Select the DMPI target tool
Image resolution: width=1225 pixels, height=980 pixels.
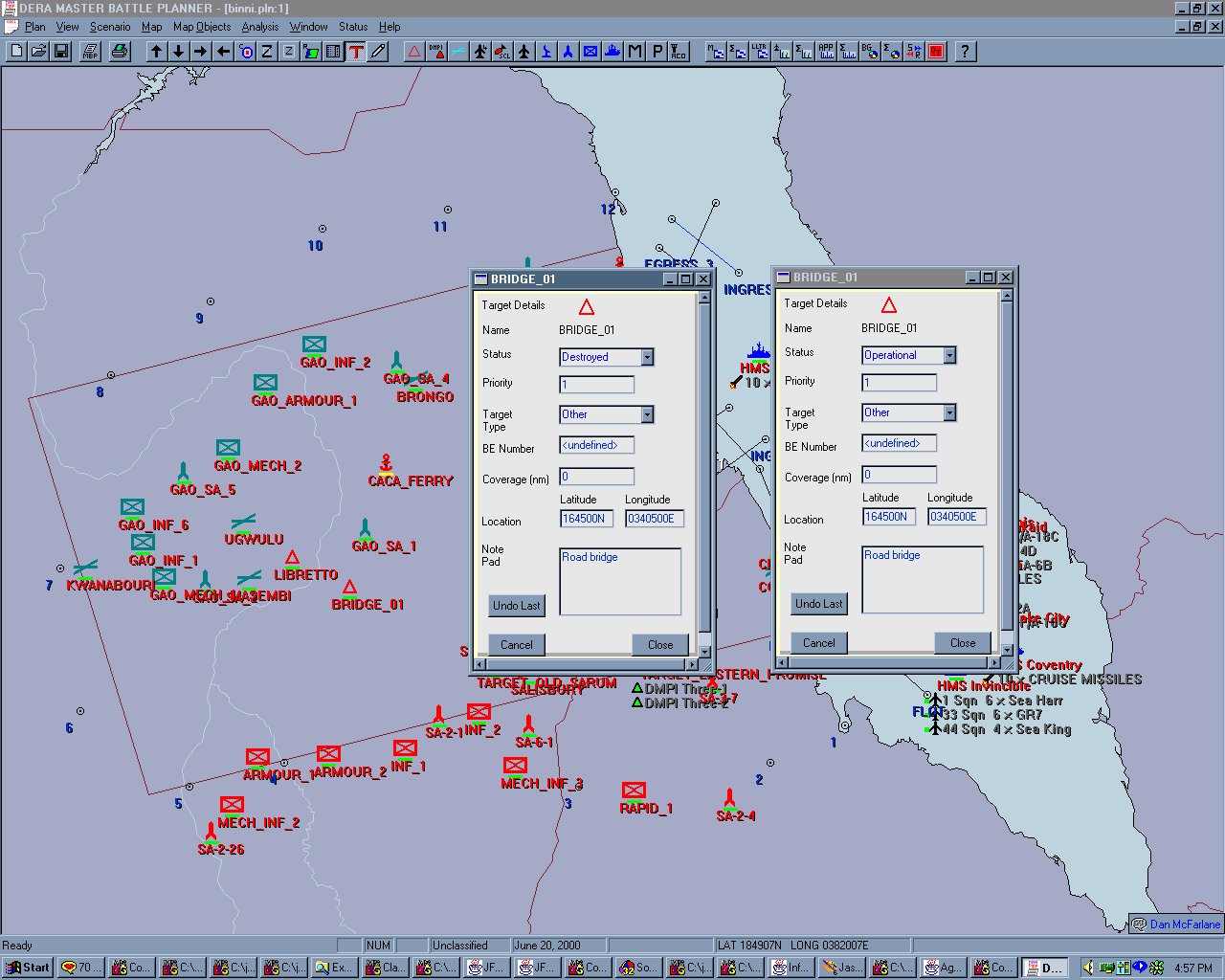[x=436, y=52]
